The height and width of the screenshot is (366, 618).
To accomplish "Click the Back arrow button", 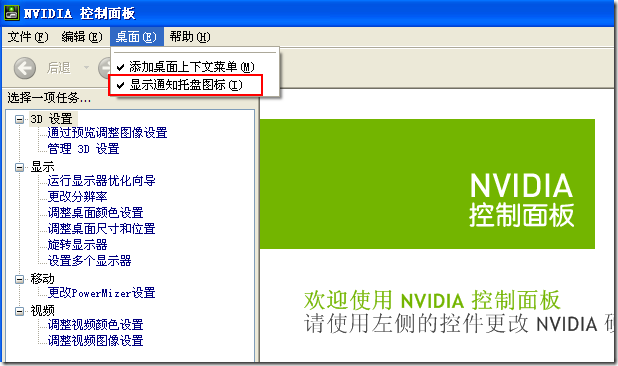I will click(x=25, y=68).
